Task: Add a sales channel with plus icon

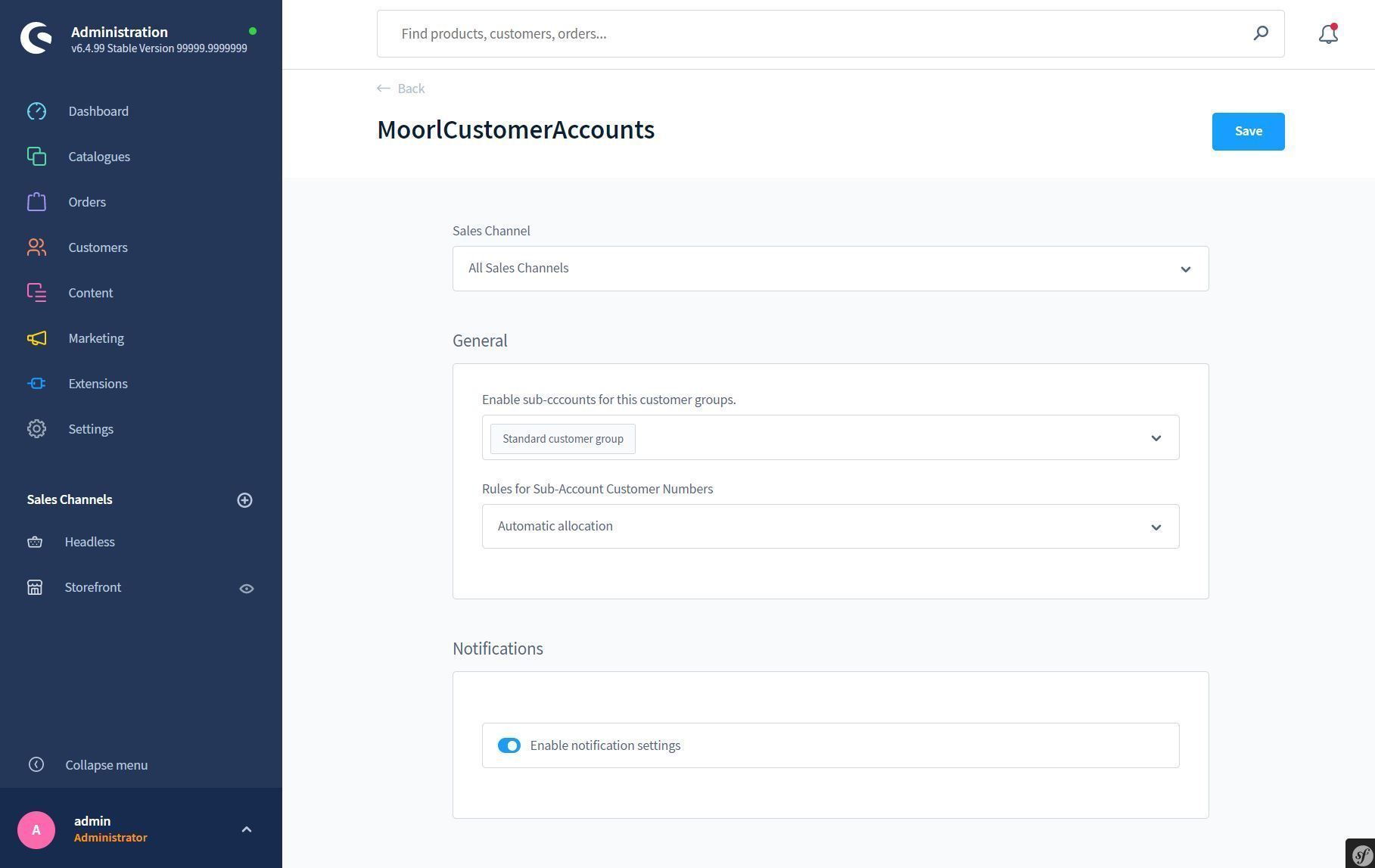Action: pos(244,500)
